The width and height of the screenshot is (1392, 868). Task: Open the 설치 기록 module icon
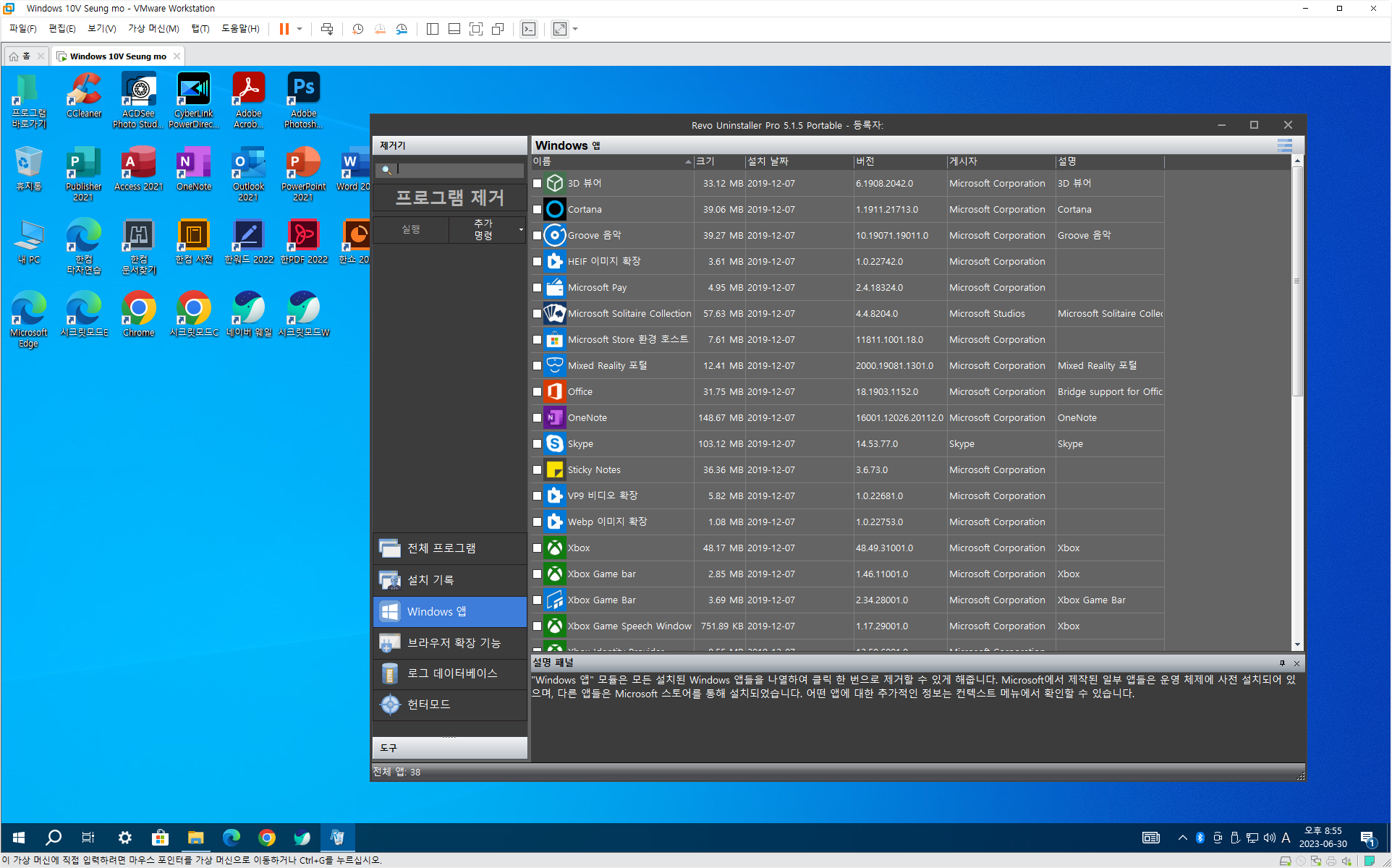pos(390,580)
